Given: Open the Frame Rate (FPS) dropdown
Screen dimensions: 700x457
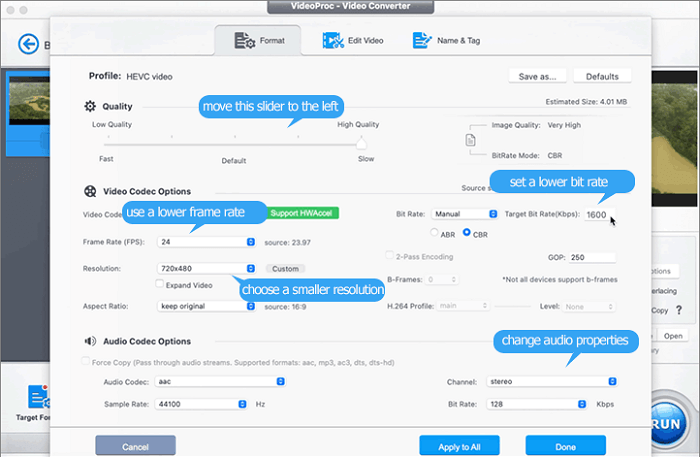Looking at the screenshot, I should tap(207, 242).
